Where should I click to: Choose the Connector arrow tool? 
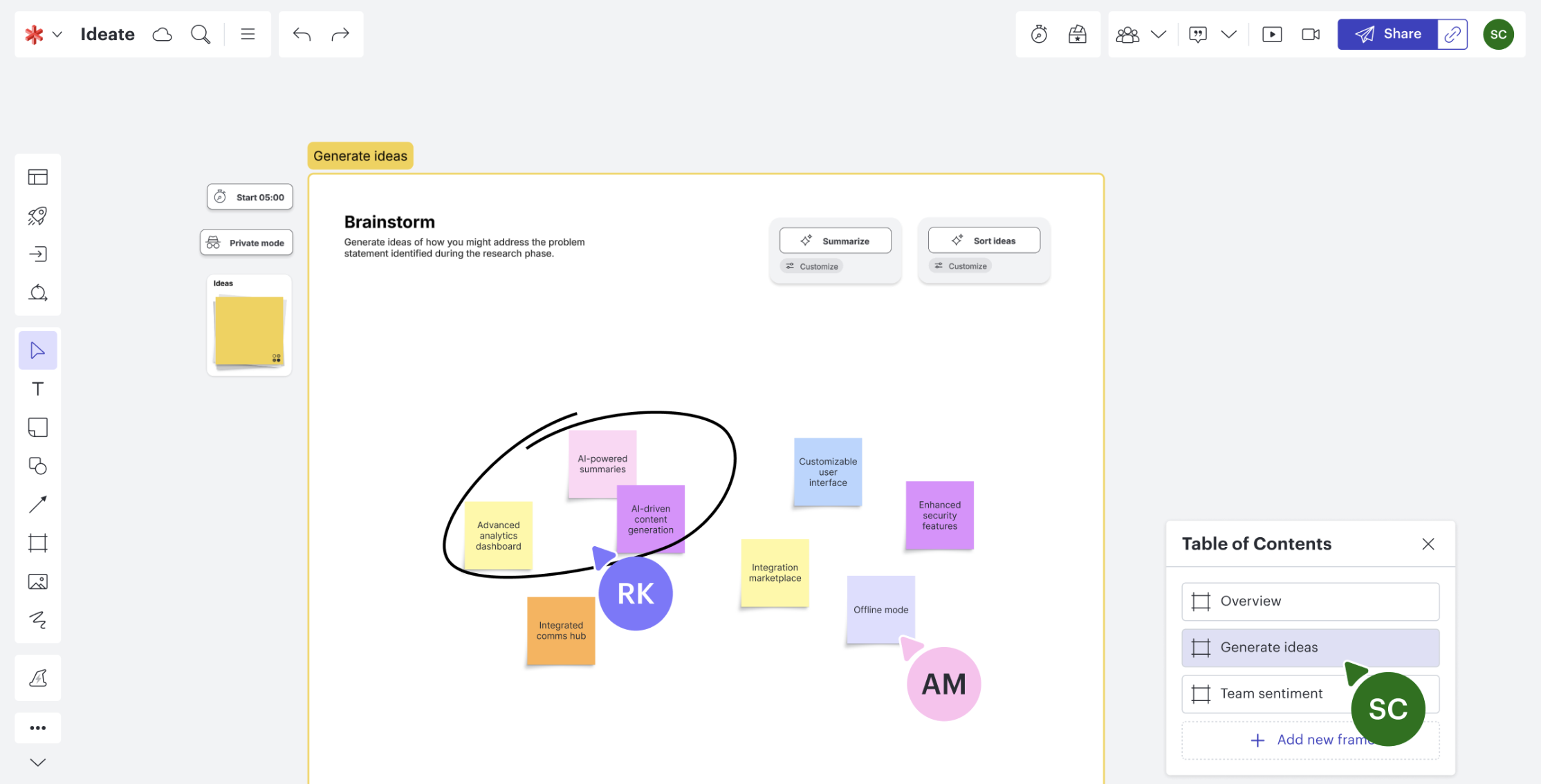[x=38, y=504]
